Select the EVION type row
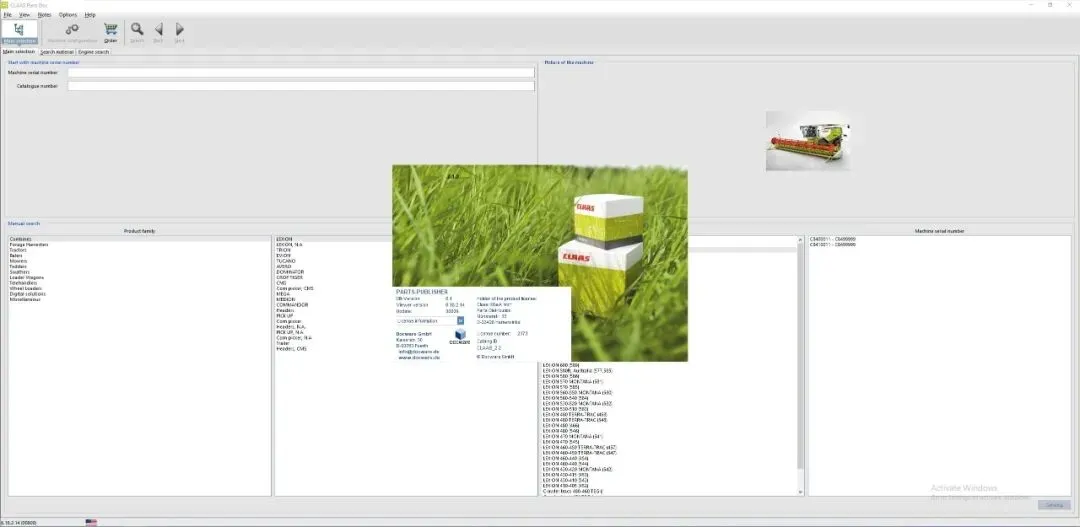 334,256
